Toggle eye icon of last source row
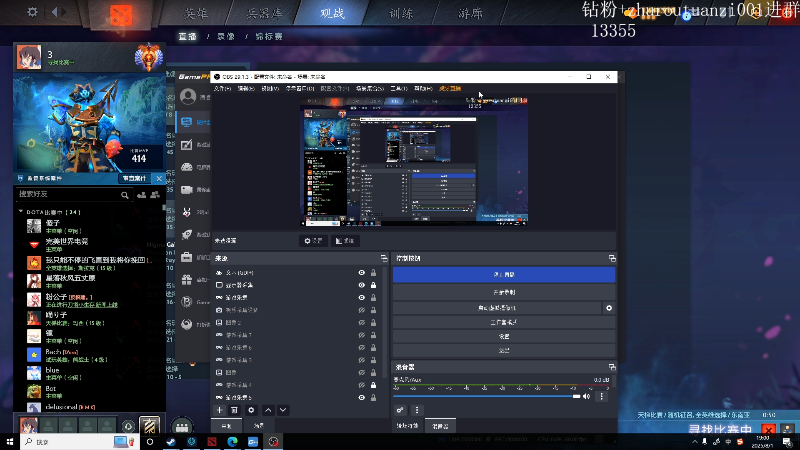The height and width of the screenshot is (450, 800). point(362,397)
